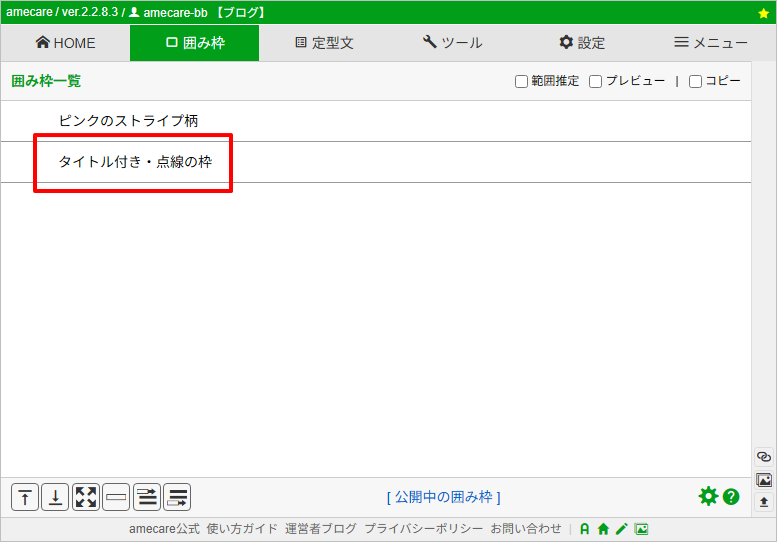Click the expand fullscreen arrows icon

(x=86, y=497)
